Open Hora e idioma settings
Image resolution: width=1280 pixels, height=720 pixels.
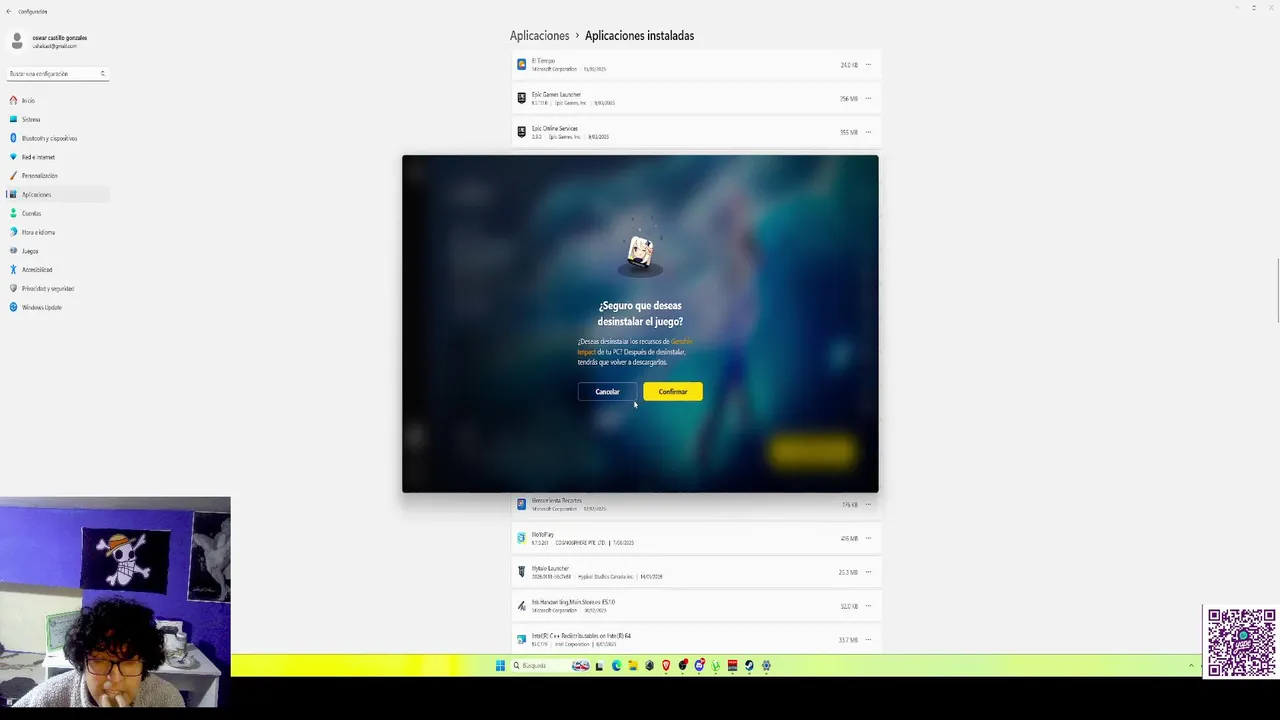click(57, 232)
